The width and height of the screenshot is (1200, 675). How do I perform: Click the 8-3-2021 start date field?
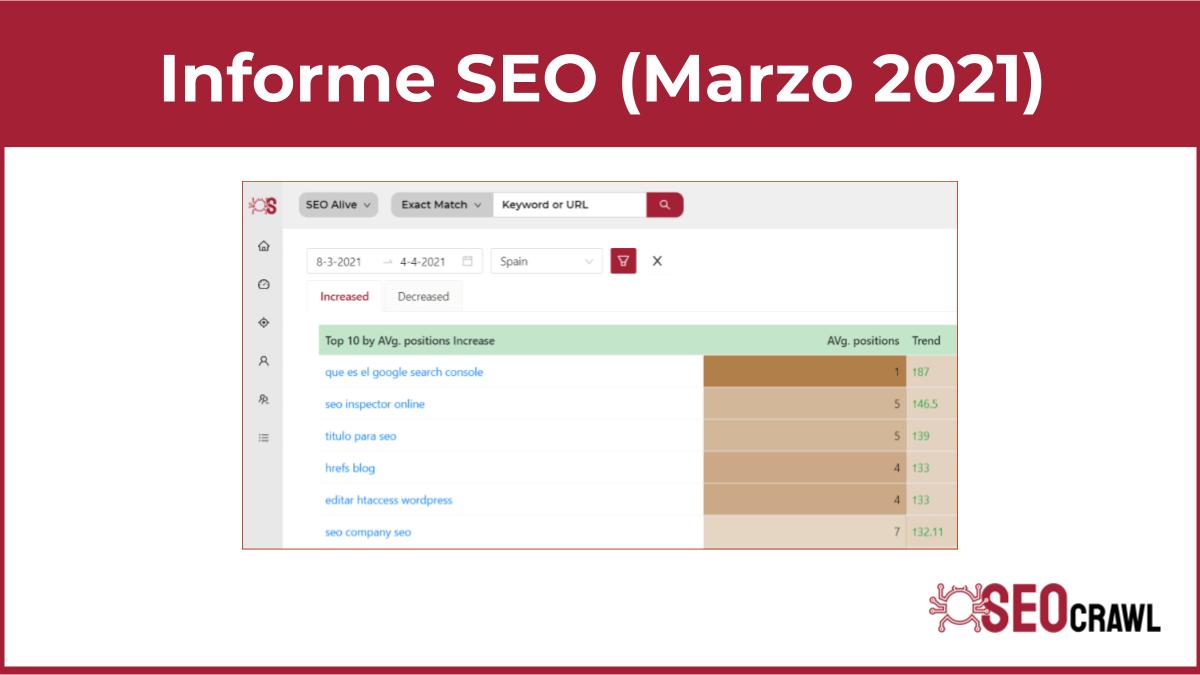[x=339, y=262]
